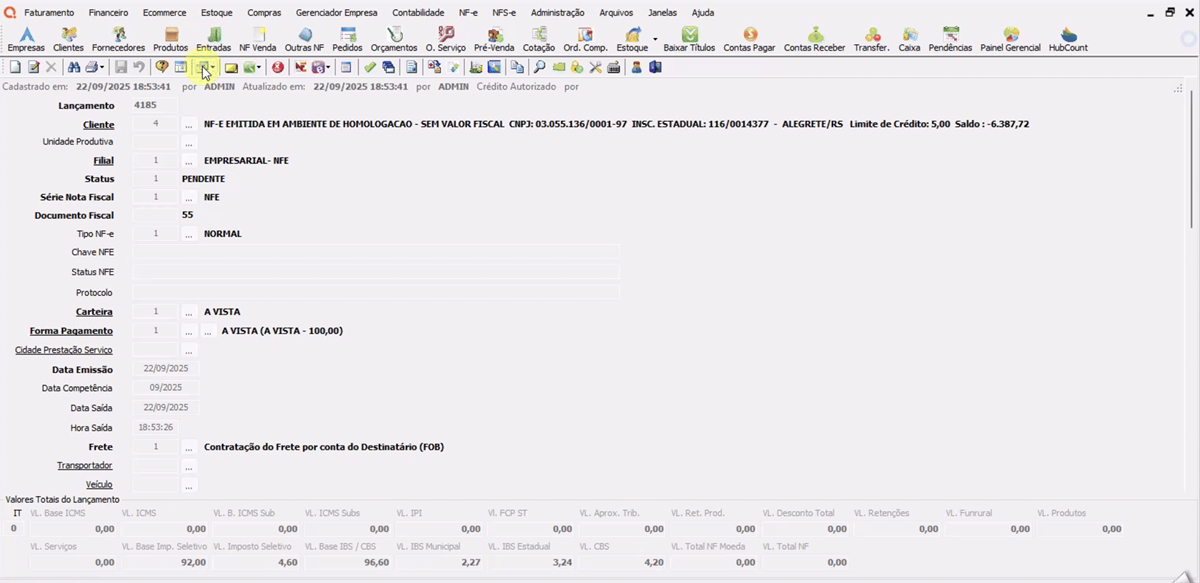Click the HubCount toolbar icon
The image size is (1200, 583).
tap(1068, 40)
